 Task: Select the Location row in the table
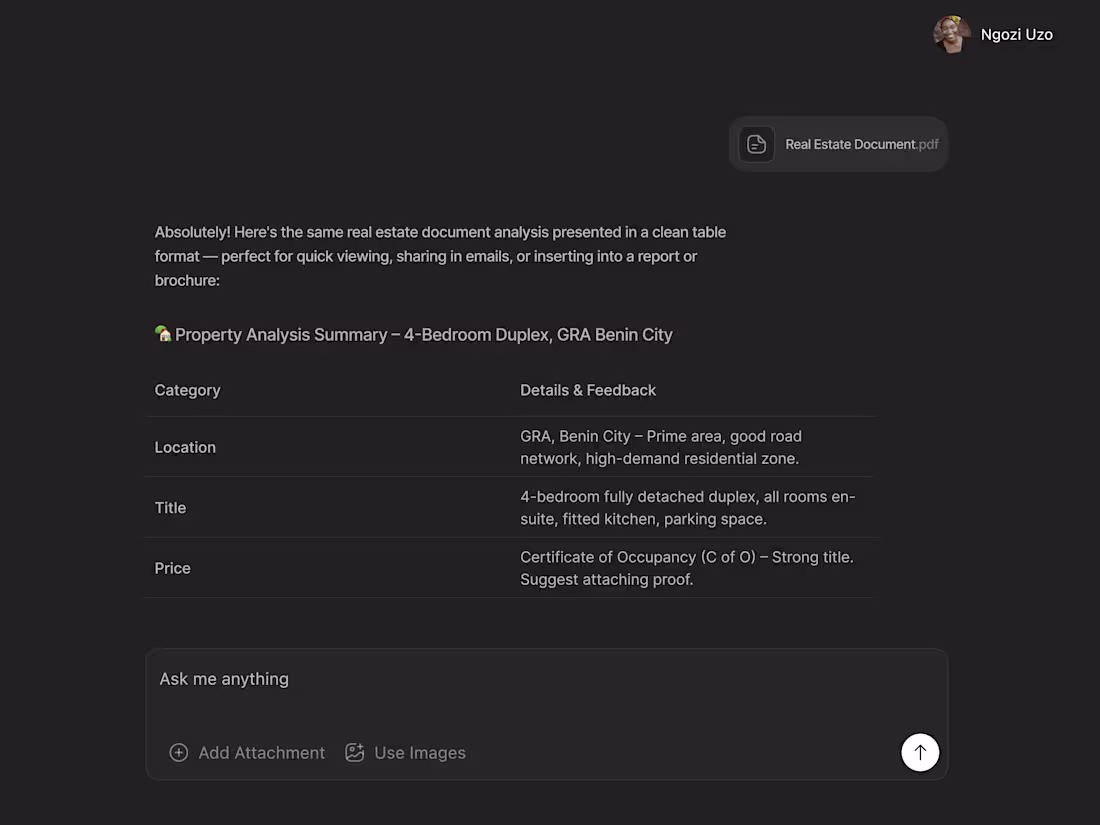(185, 447)
